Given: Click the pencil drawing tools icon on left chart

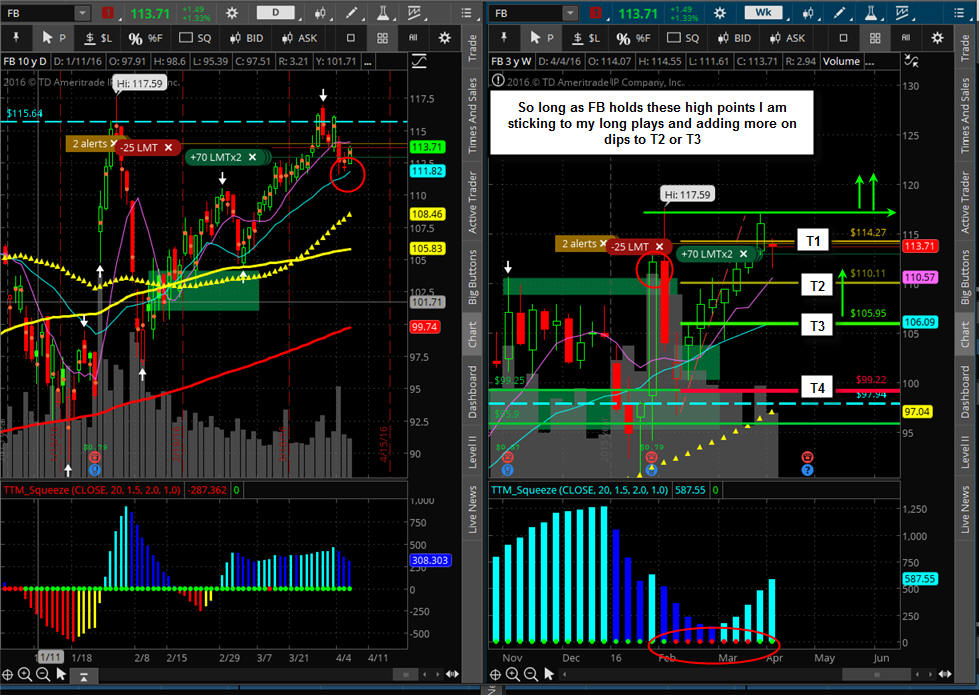Looking at the screenshot, I should coord(349,14).
